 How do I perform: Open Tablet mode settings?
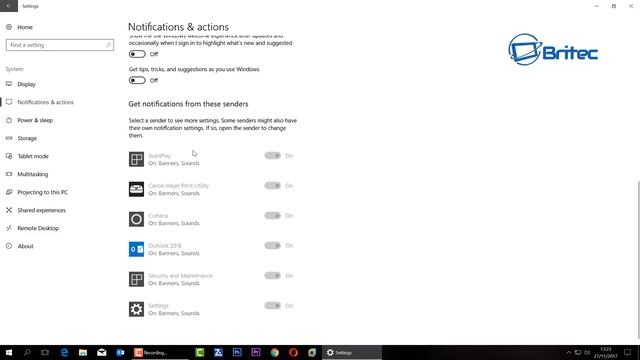pyautogui.click(x=33, y=156)
